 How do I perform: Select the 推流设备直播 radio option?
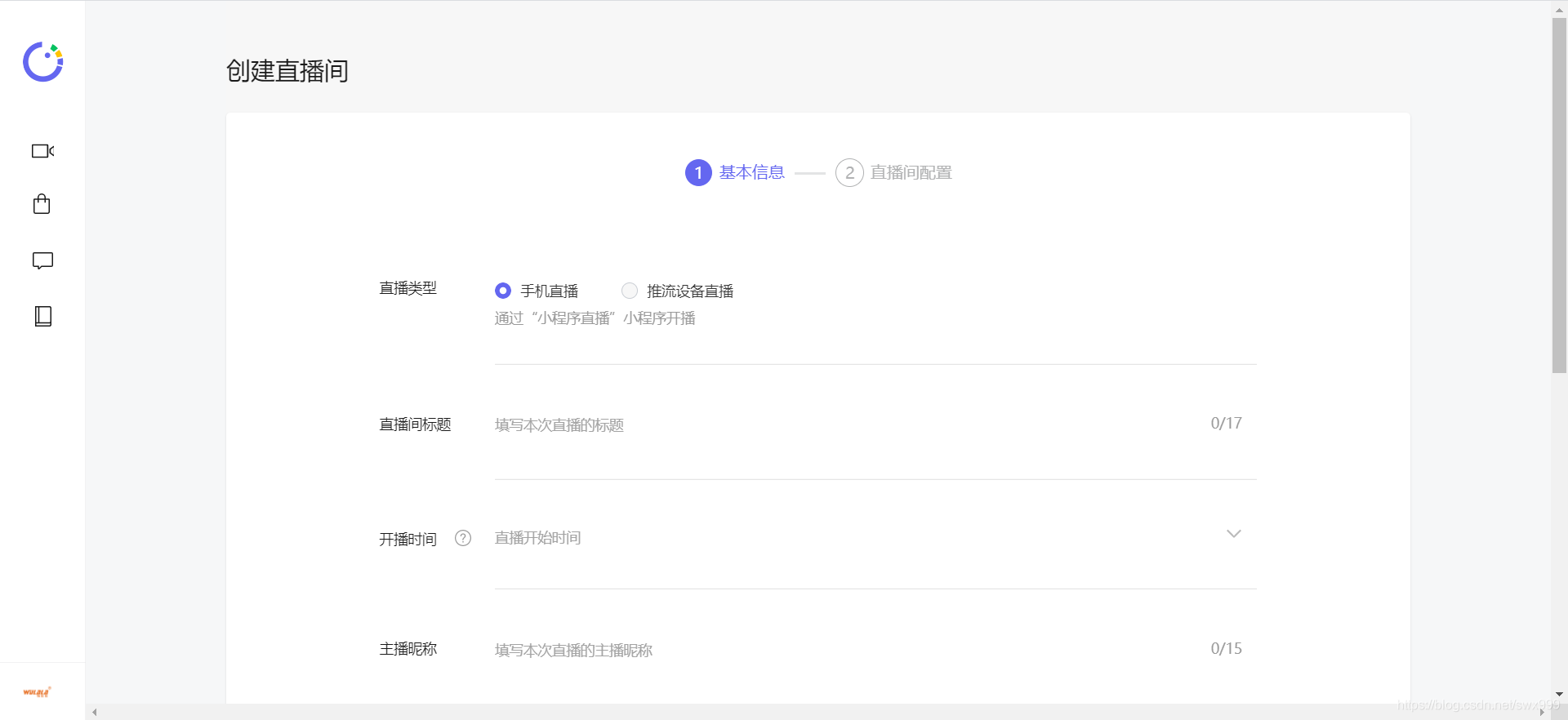(629, 291)
